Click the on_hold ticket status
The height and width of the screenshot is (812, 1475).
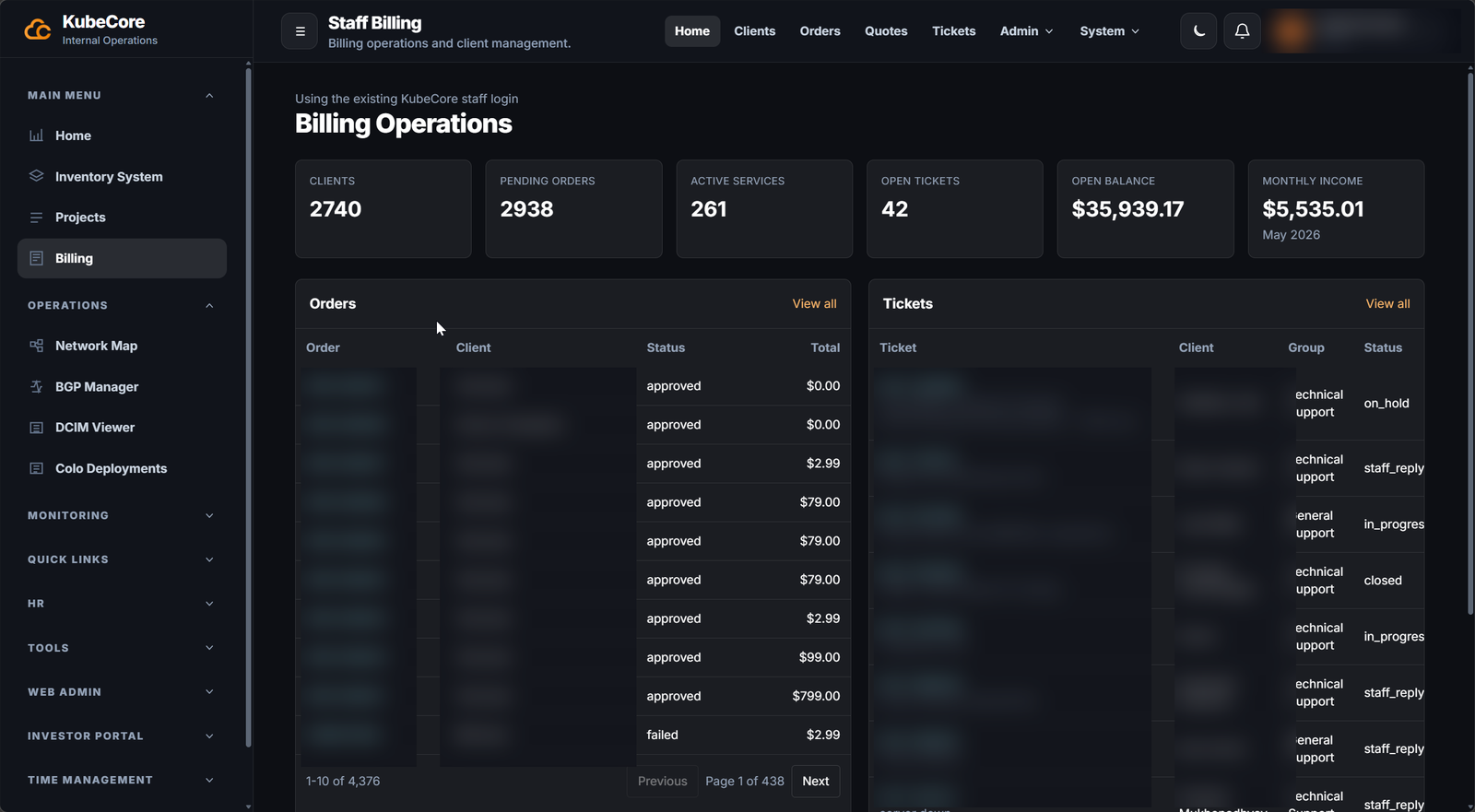click(1386, 404)
